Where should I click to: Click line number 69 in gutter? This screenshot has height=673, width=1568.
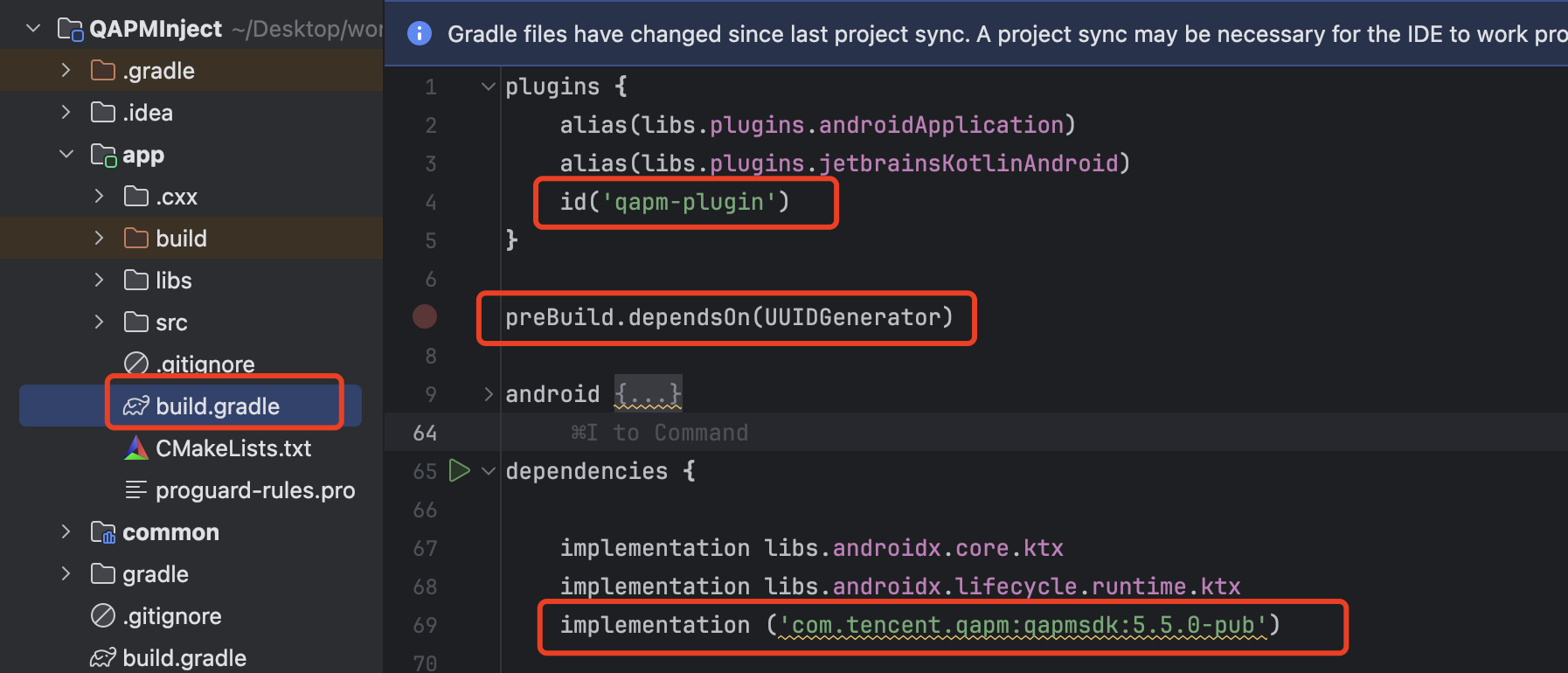[425, 625]
